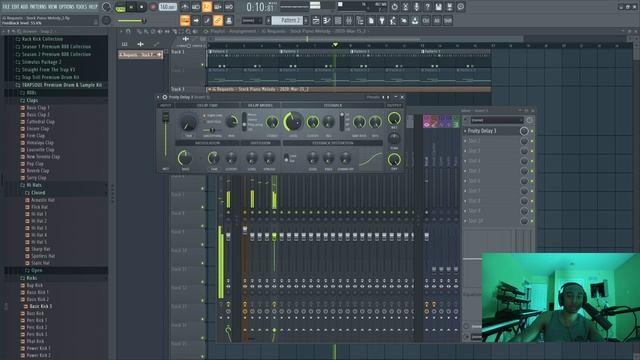640x360 pixels.
Task: Select the Himalaya Clap sample
Action: coord(40,143)
